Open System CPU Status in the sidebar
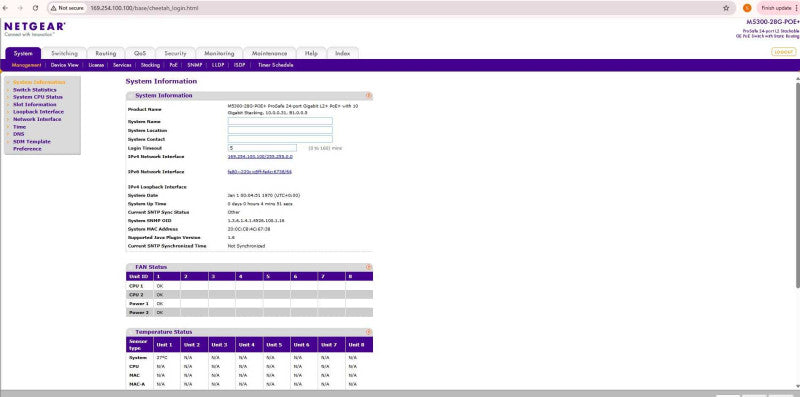Viewport: 800px width, 397px height. click(x=38, y=97)
